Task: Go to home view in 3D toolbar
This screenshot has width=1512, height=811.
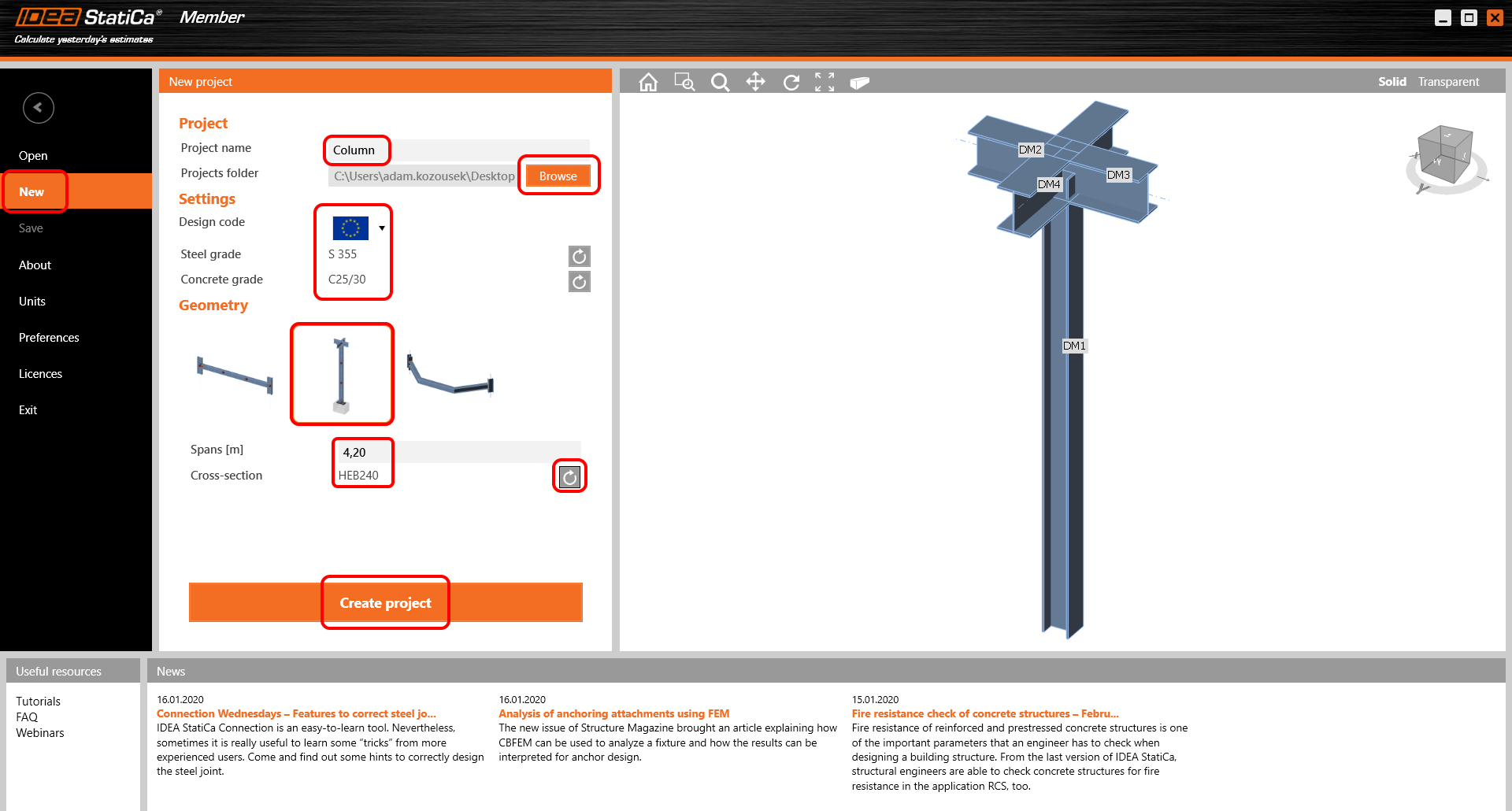Action: [648, 82]
